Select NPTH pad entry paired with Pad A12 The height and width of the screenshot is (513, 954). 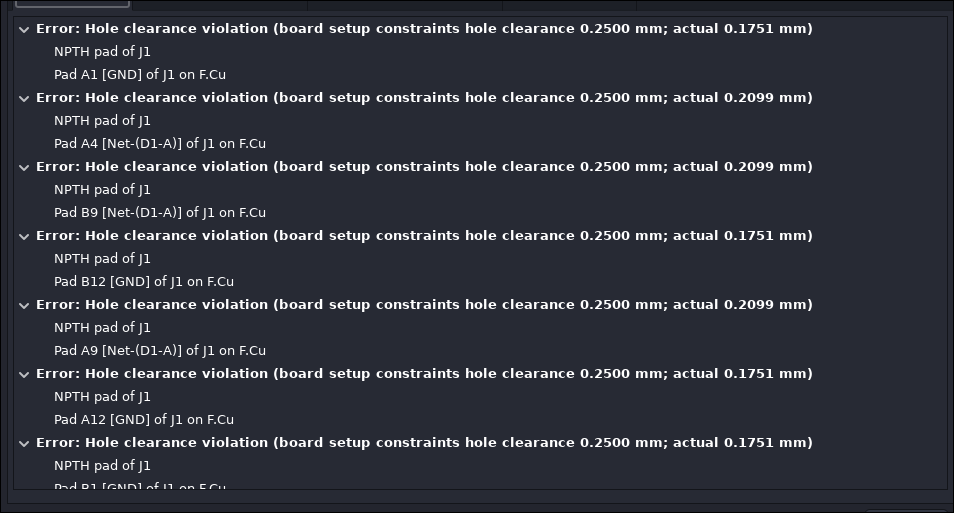[x=102, y=397]
